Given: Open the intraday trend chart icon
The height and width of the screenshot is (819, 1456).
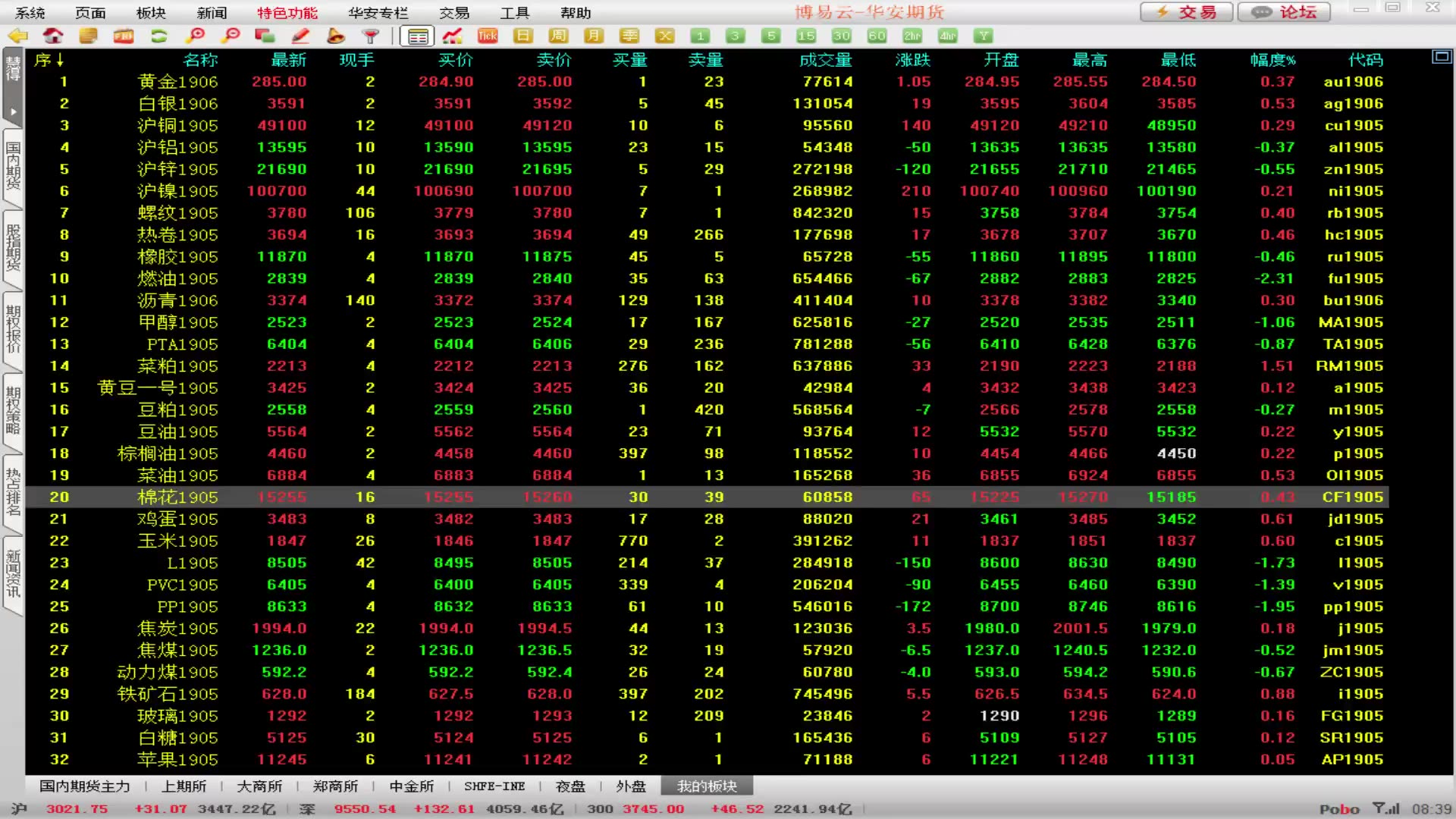Looking at the screenshot, I should click(x=453, y=36).
